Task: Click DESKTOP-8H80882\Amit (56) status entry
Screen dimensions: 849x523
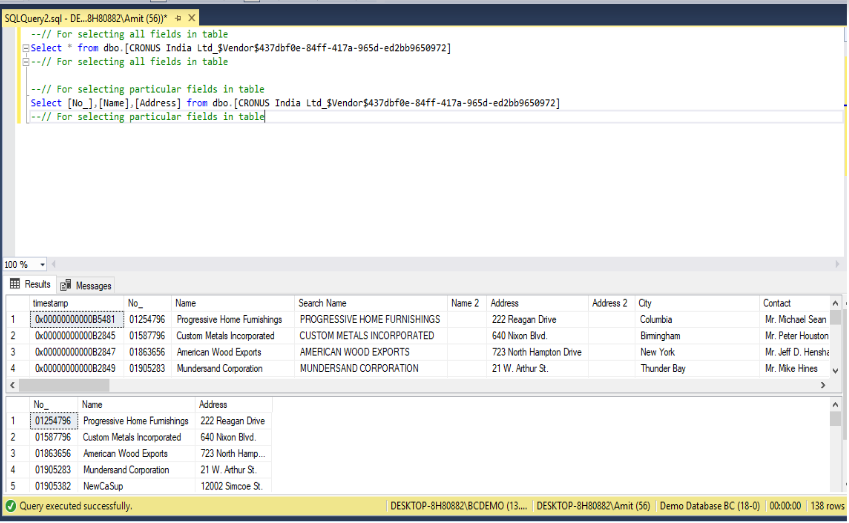Action: tap(593, 506)
